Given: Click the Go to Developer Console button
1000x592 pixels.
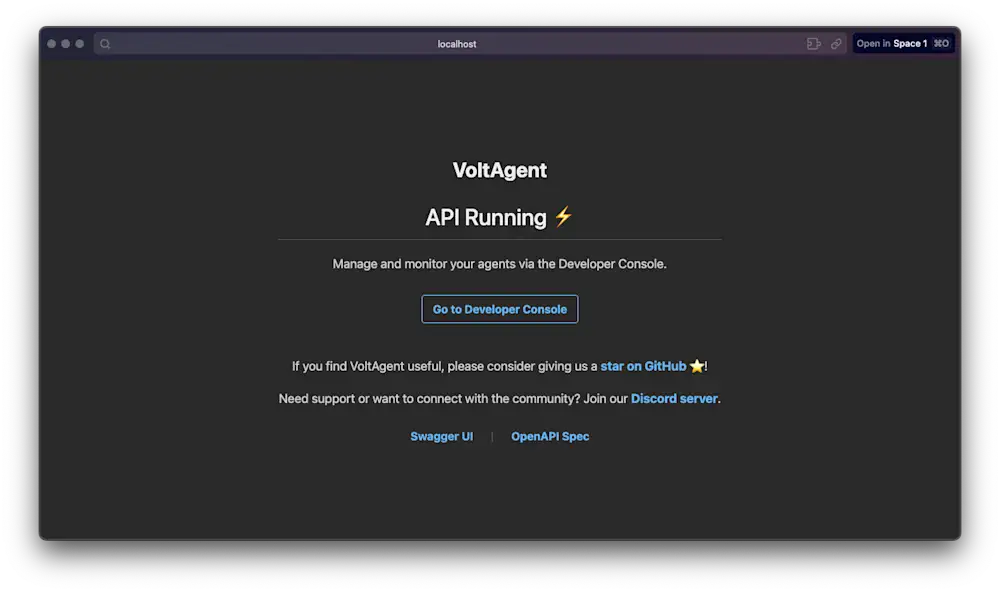Looking at the screenshot, I should pos(499,309).
